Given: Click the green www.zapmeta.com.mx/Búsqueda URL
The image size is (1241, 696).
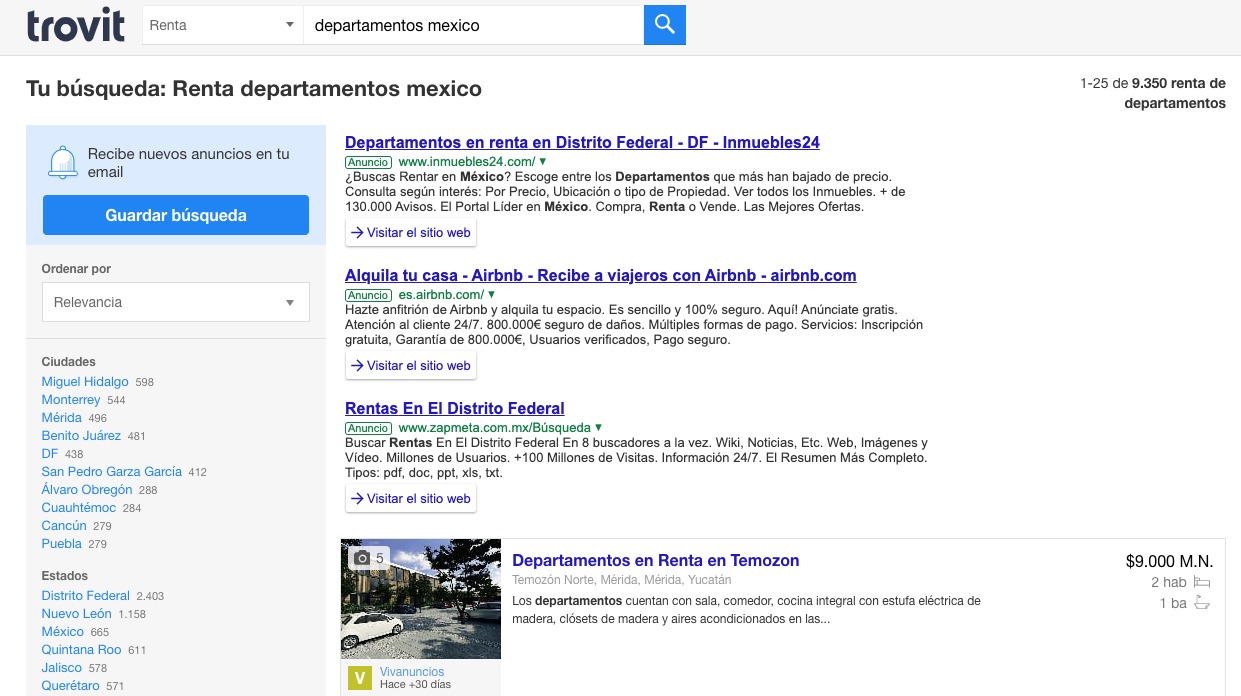Looking at the screenshot, I should [x=495, y=427].
